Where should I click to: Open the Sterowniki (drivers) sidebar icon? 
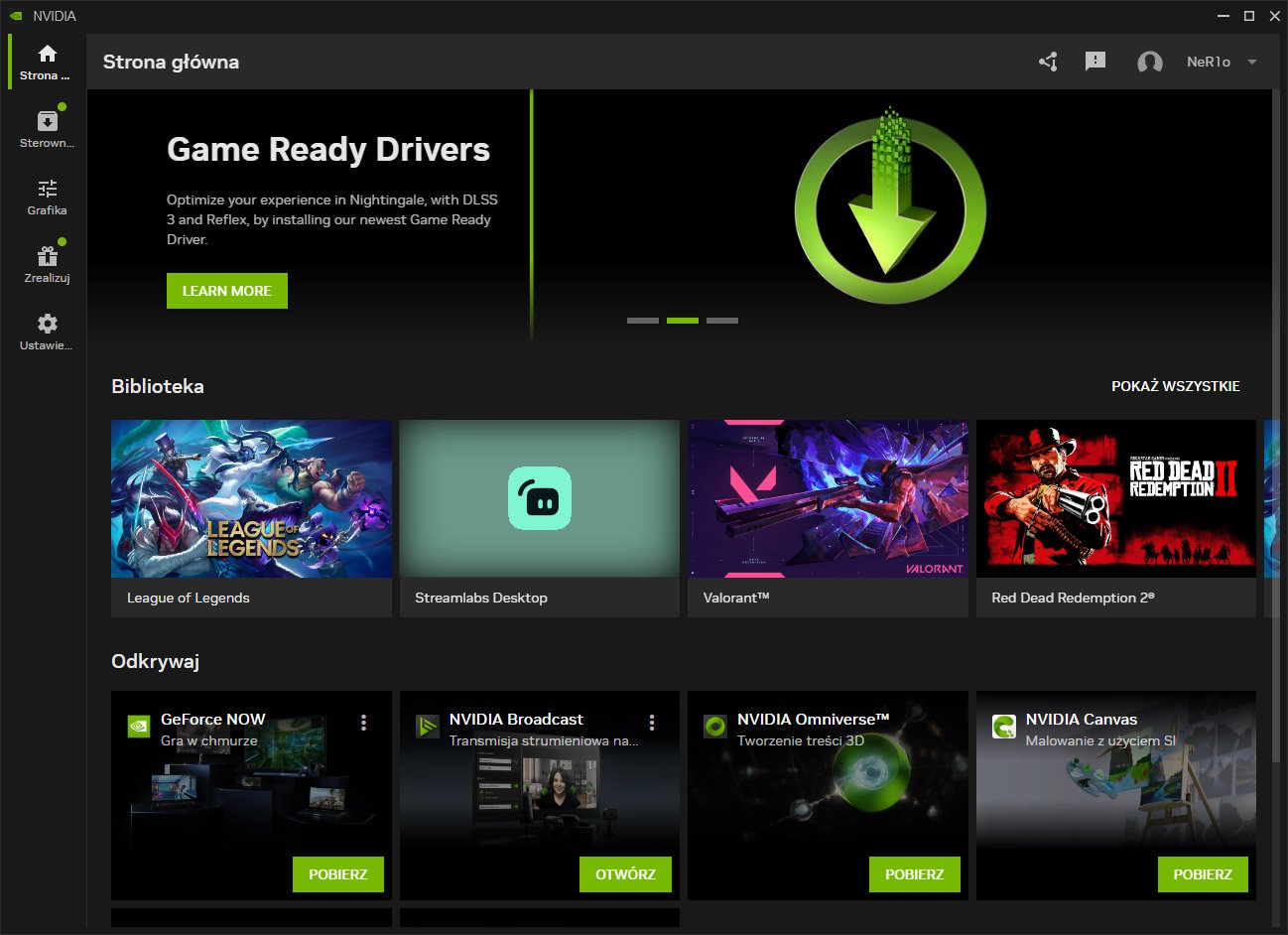coord(47,122)
